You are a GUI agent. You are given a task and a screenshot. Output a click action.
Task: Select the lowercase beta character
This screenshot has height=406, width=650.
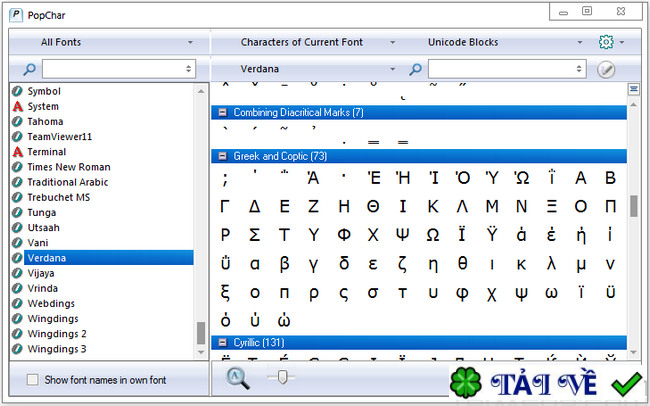[284, 264]
